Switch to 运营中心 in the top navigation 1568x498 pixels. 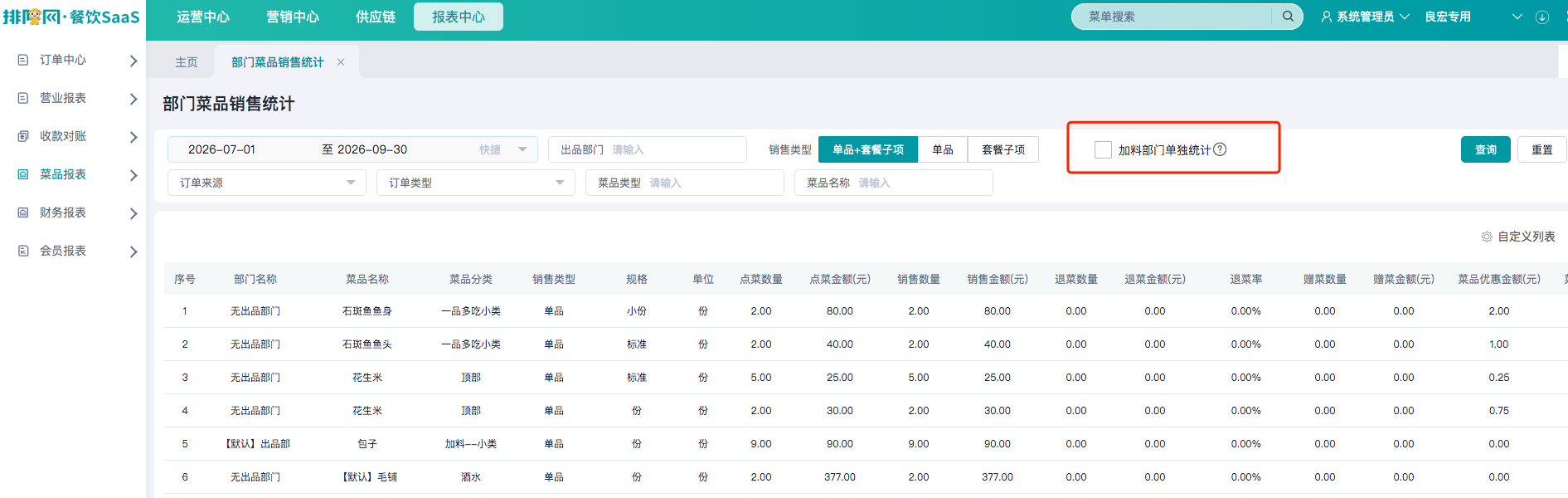tap(203, 17)
